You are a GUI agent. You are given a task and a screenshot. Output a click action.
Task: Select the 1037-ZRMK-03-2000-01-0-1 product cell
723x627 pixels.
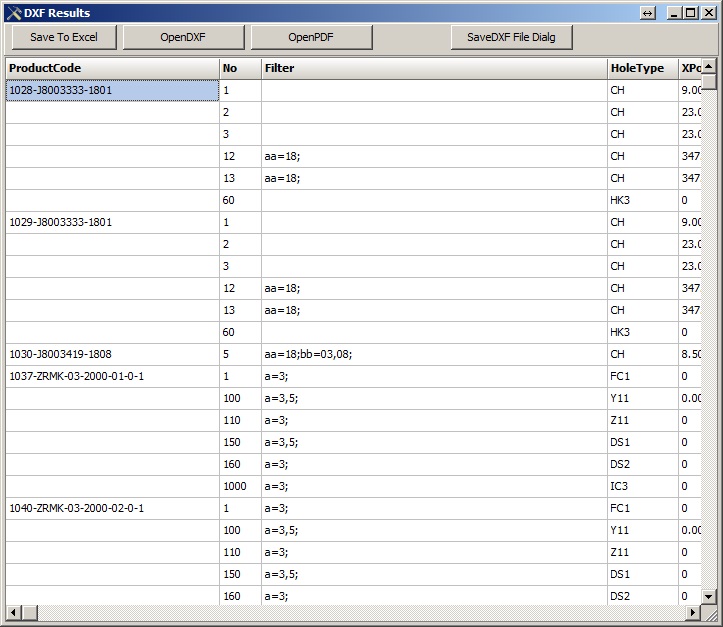(x=112, y=376)
